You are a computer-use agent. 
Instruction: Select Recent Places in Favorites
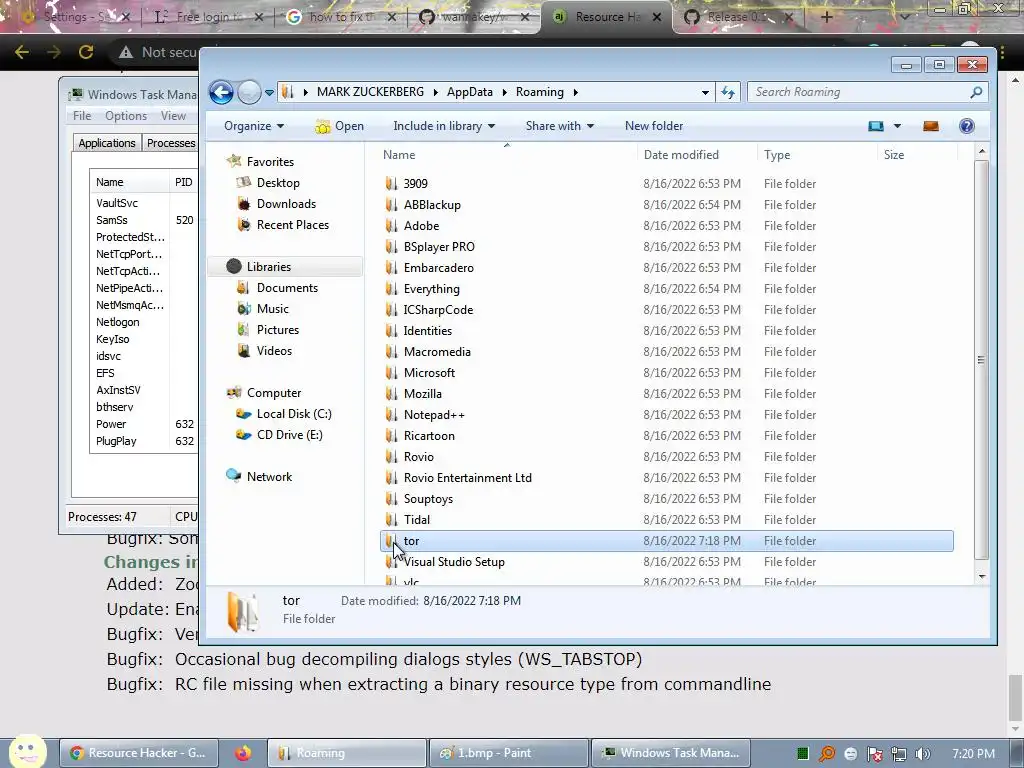293,225
